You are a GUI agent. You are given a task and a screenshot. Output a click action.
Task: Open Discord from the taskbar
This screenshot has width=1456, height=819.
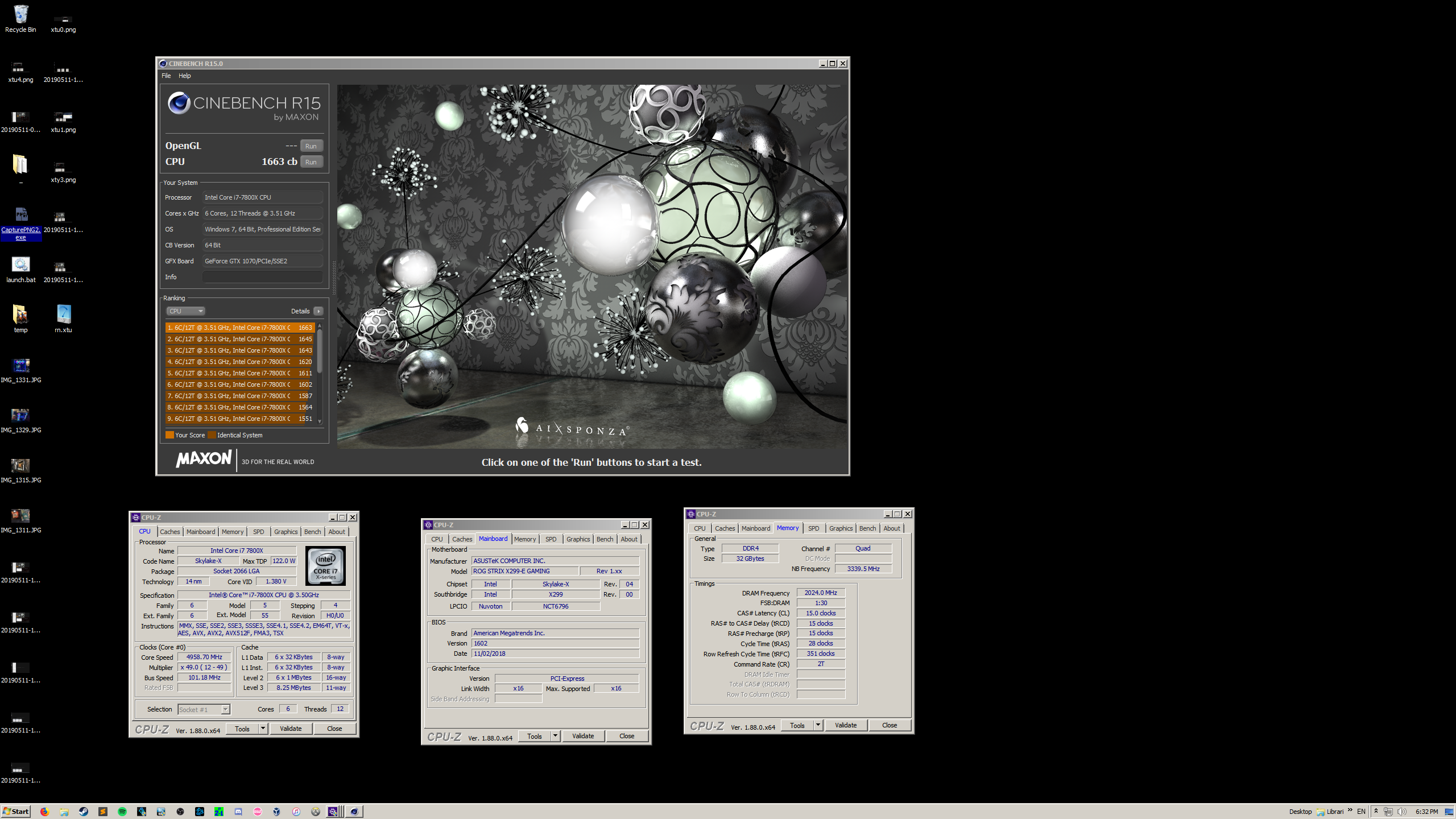pyautogui.click(x=238, y=812)
